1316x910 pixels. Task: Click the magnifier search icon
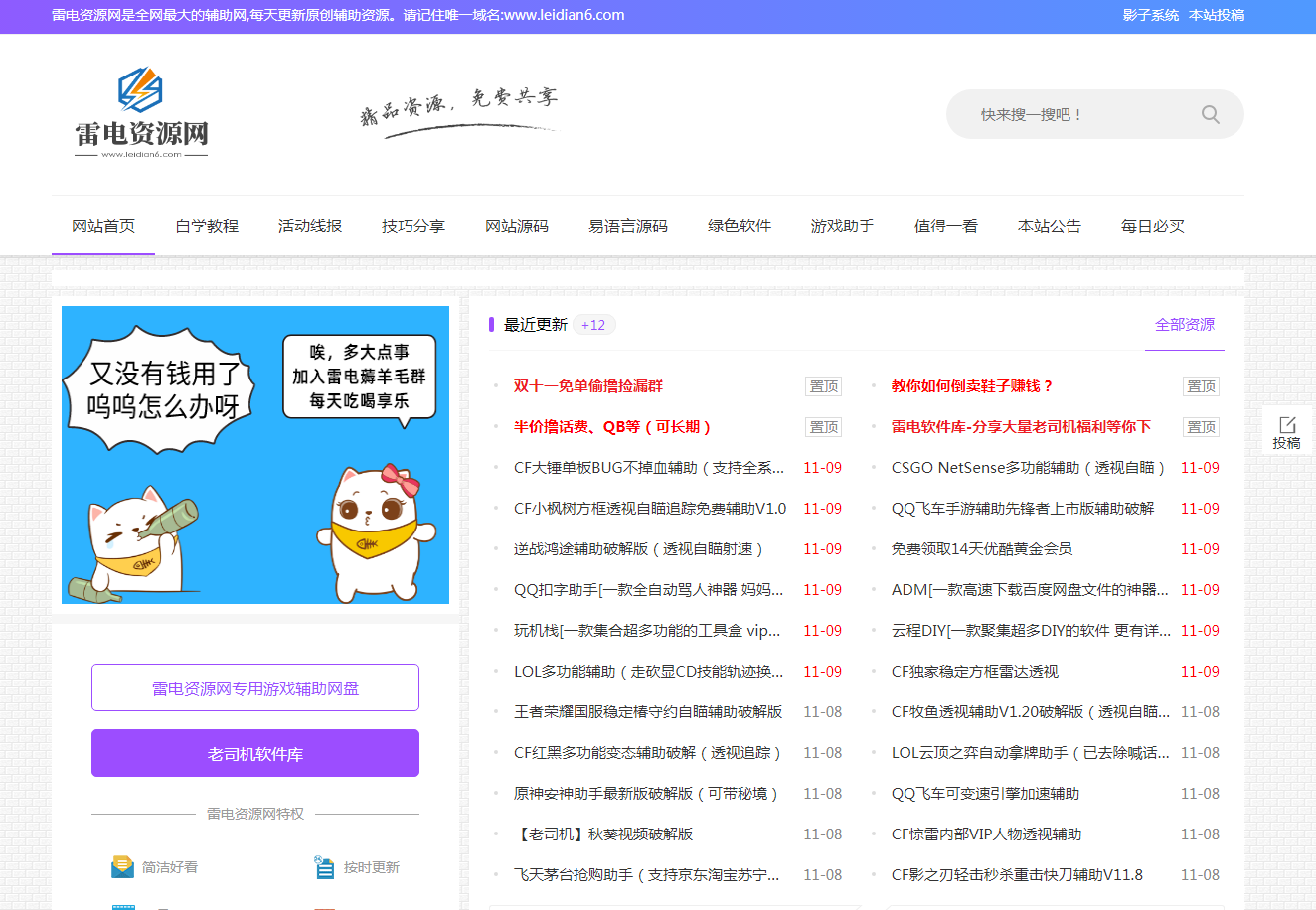point(1210,114)
